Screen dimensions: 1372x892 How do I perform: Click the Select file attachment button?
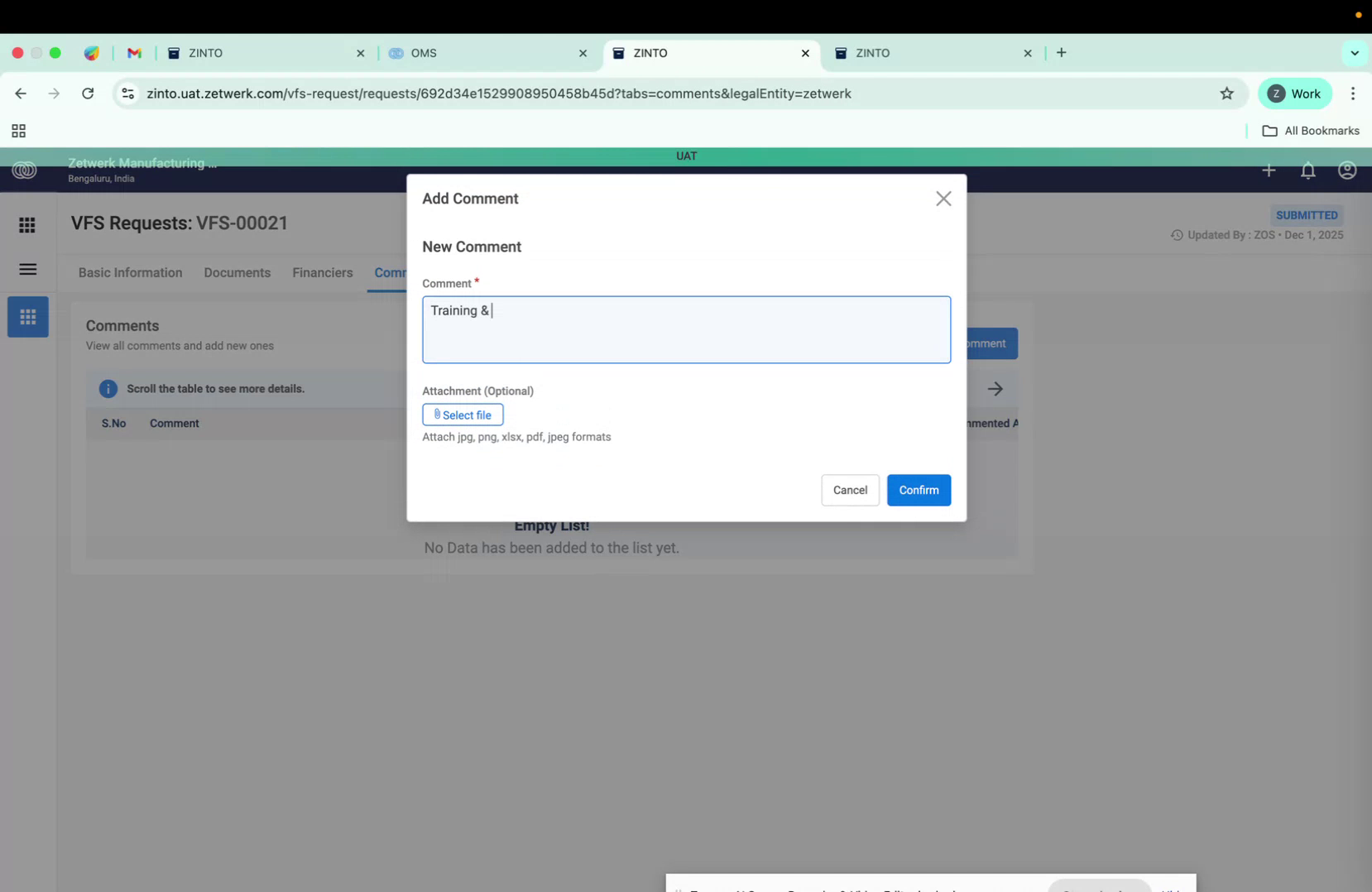click(x=462, y=415)
